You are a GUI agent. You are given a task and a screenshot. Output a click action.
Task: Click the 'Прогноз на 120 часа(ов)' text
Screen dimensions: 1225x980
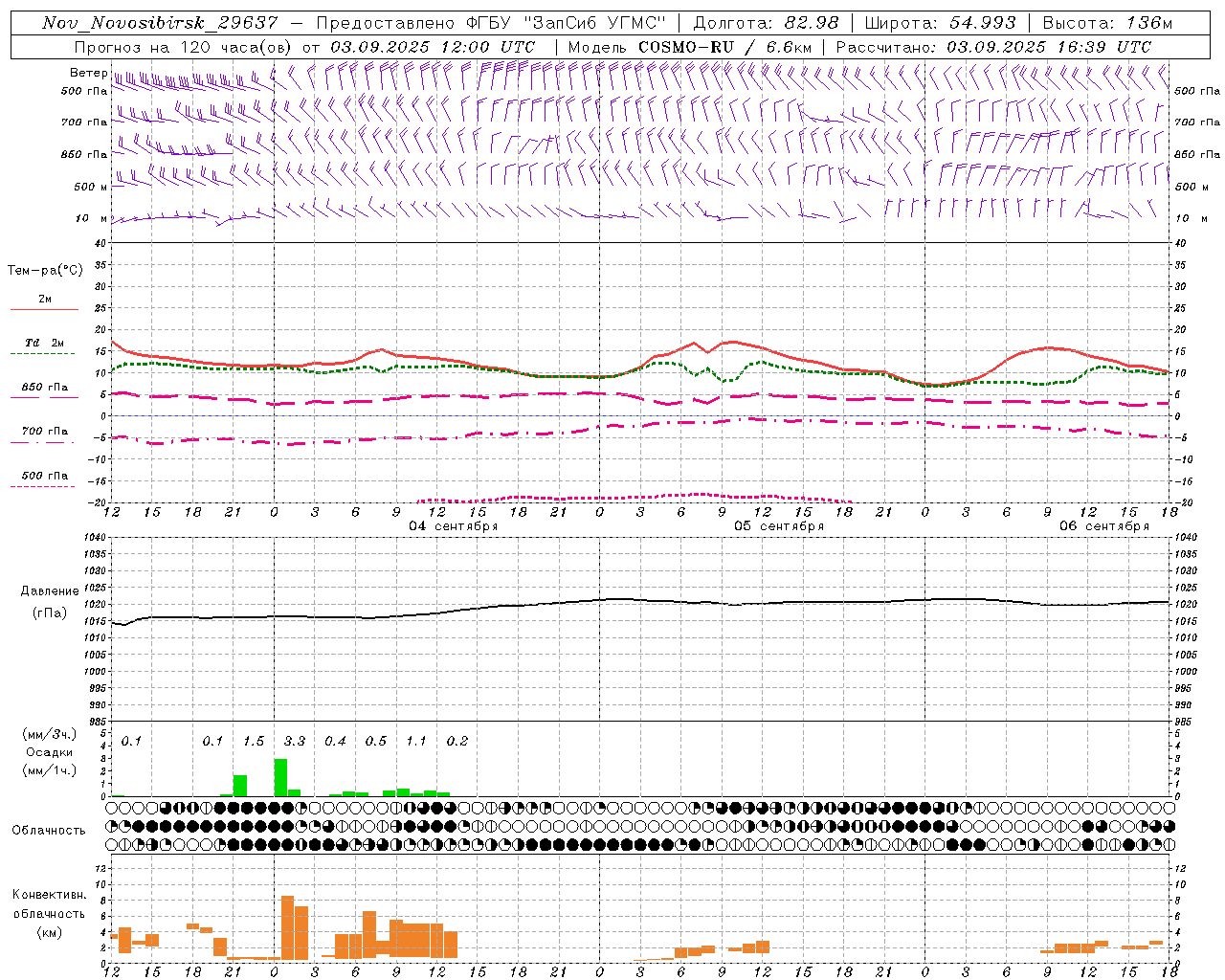tap(183, 47)
